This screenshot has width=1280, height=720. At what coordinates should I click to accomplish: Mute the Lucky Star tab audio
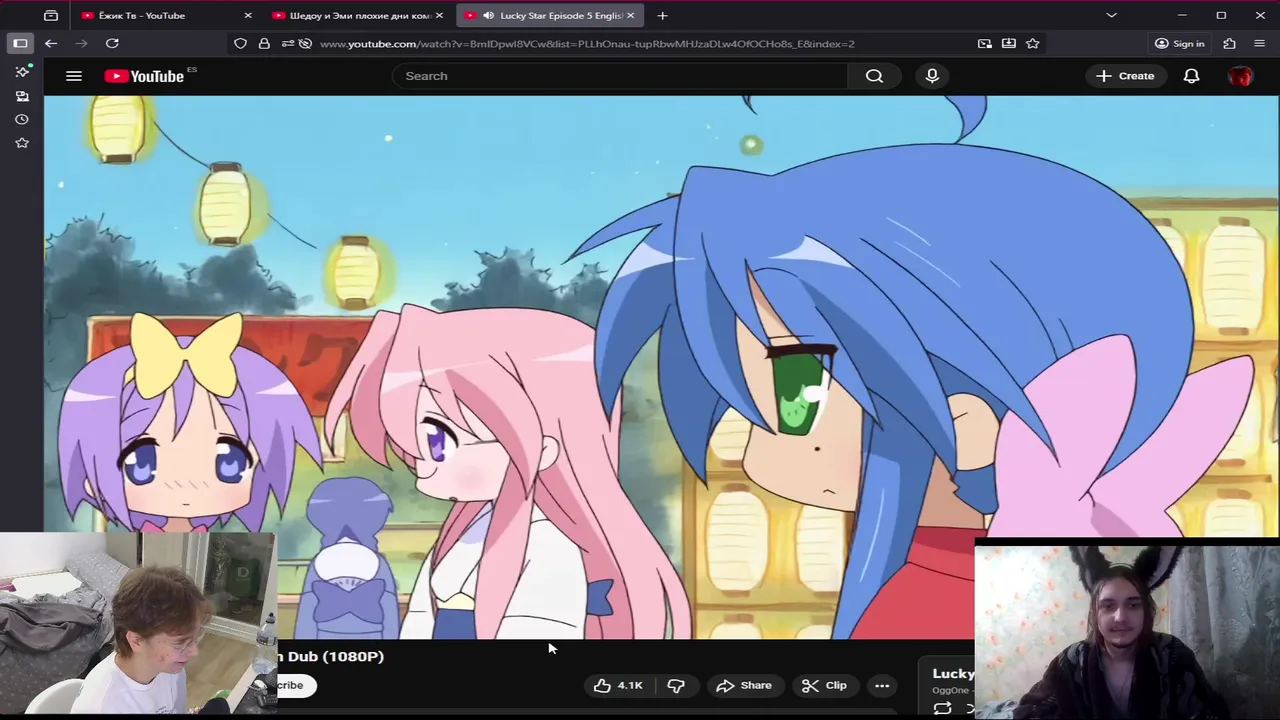[x=488, y=15]
